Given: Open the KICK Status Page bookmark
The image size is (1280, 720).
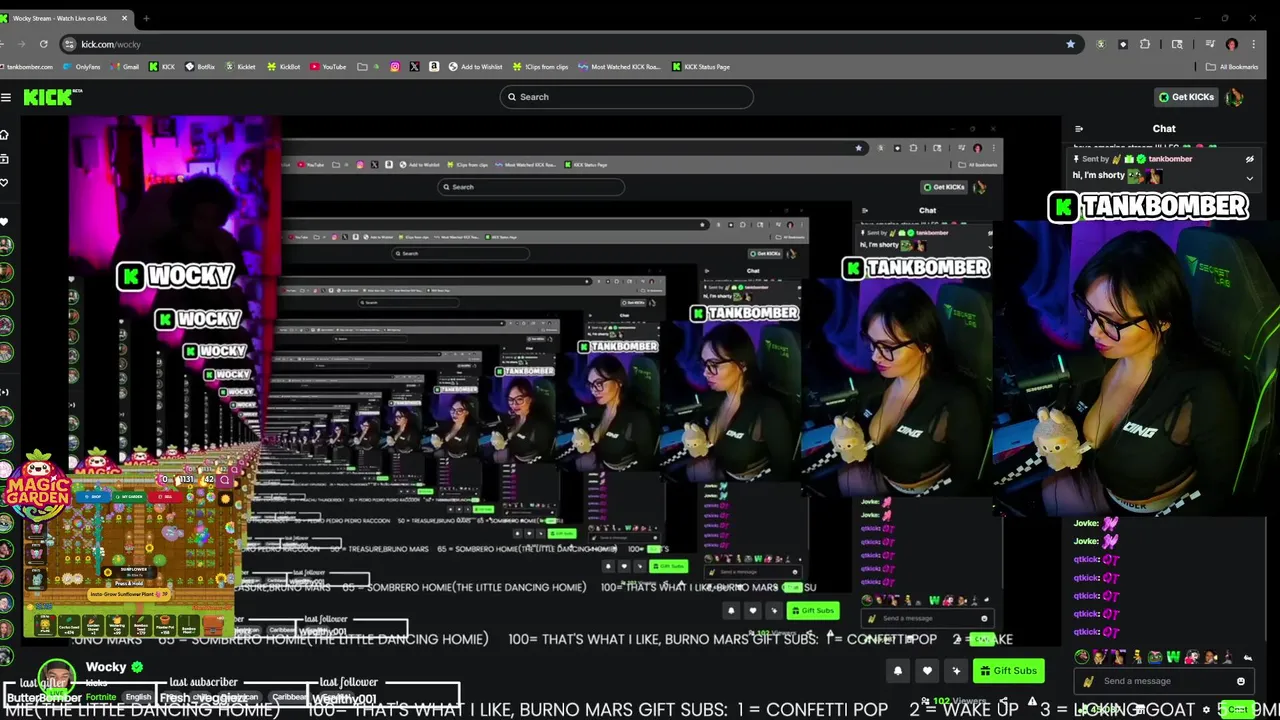Looking at the screenshot, I should tap(701, 67).
